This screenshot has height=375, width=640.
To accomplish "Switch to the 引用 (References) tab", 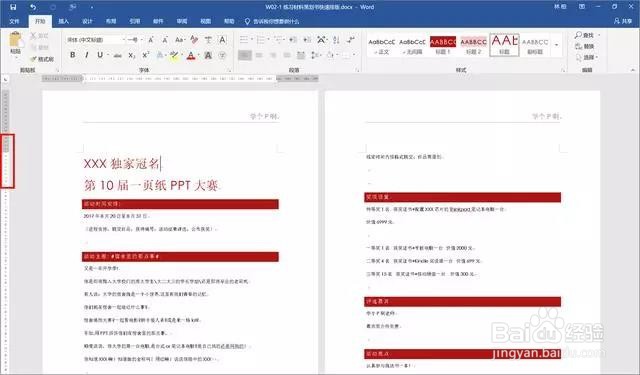I will click(x=135, y=21).
